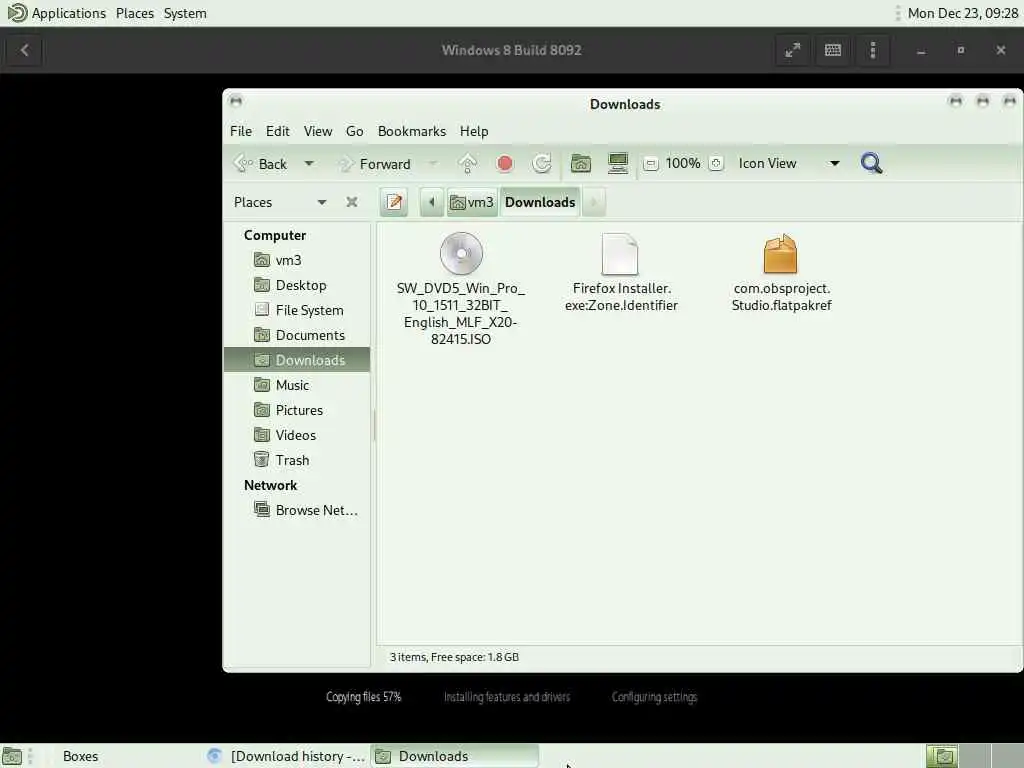Click the status bar '3 items, Free space' text
This screenshot has width=1024, height=768.
coord(455,657)
